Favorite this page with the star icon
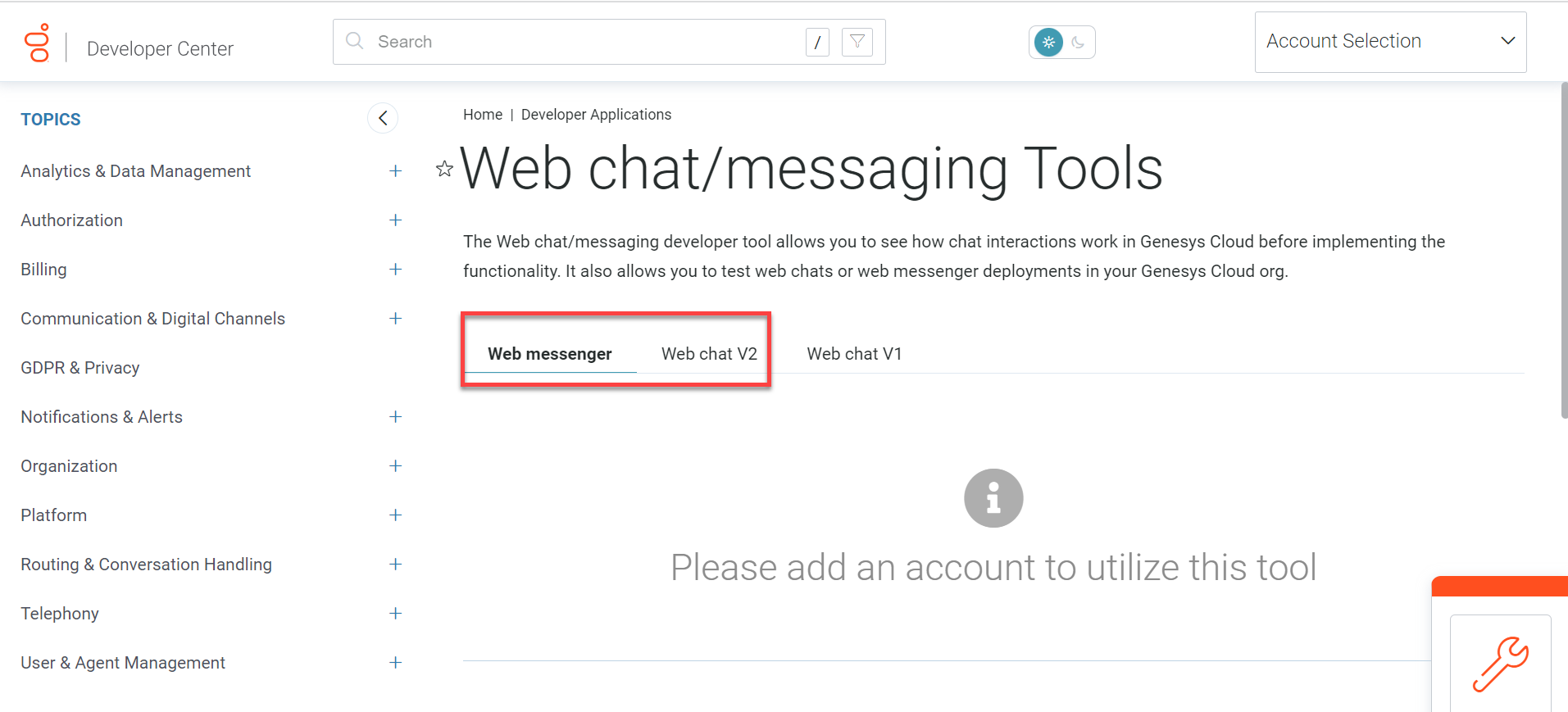 [444, 169]
